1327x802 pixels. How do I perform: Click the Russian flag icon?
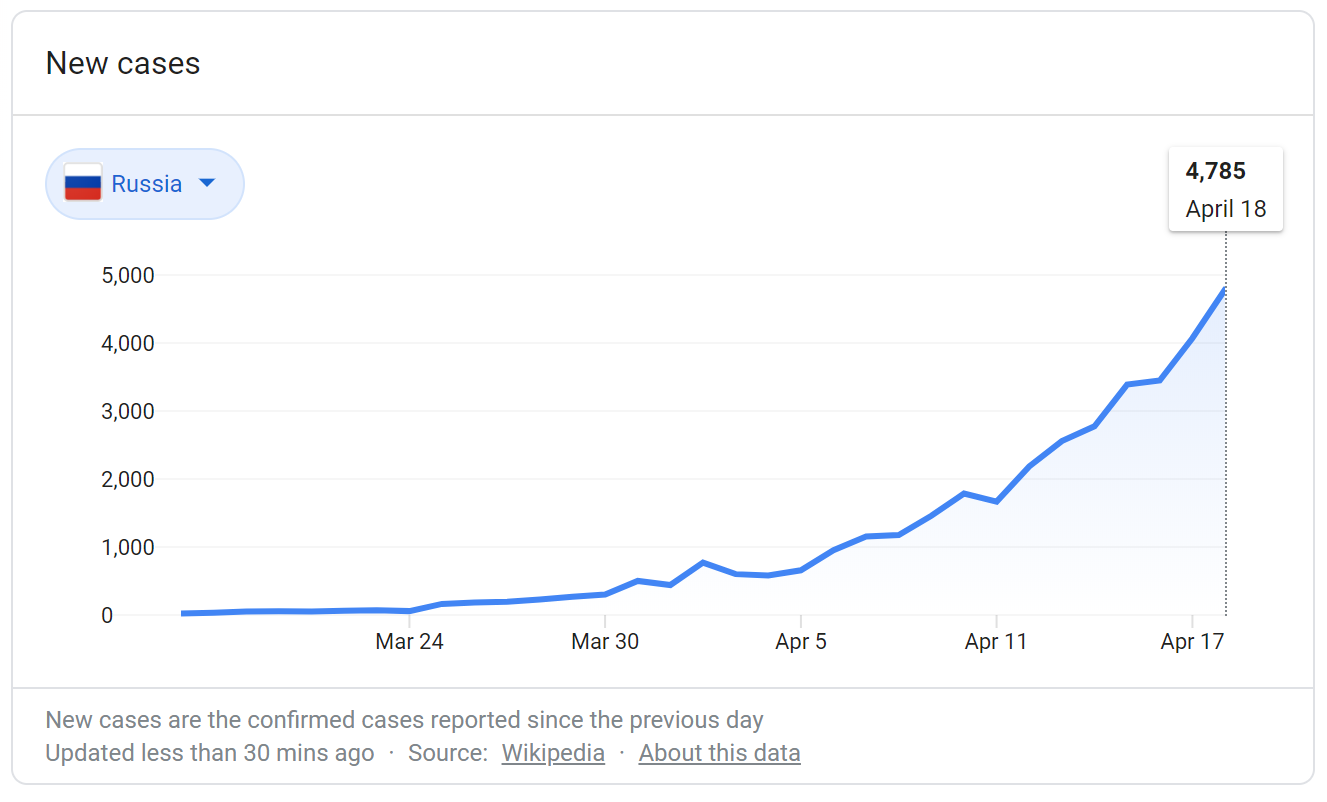83,183
